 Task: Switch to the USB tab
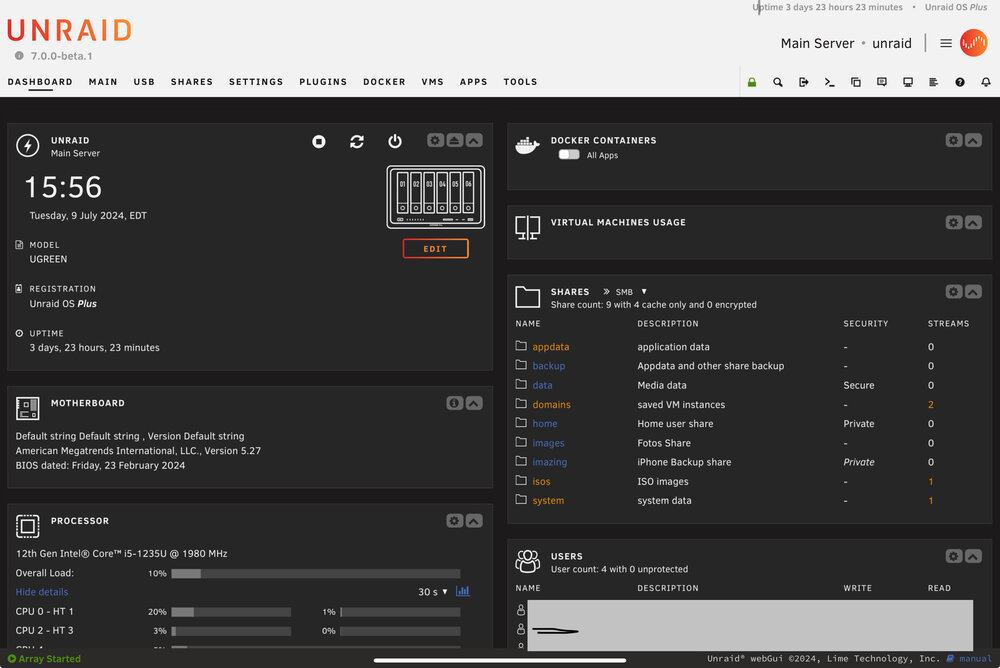(144, 82)
